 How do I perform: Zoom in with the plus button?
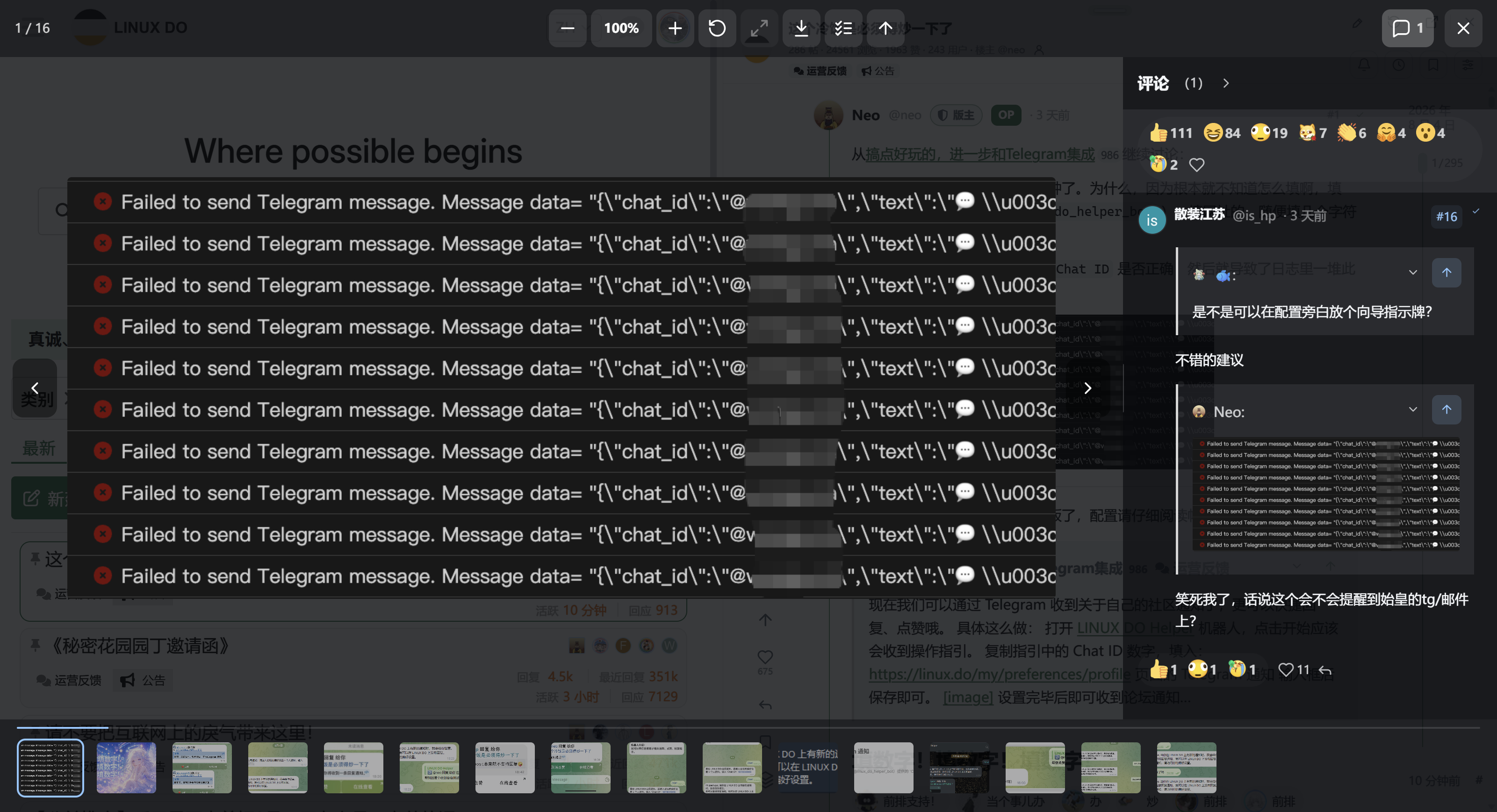click(x=675, y=28)
